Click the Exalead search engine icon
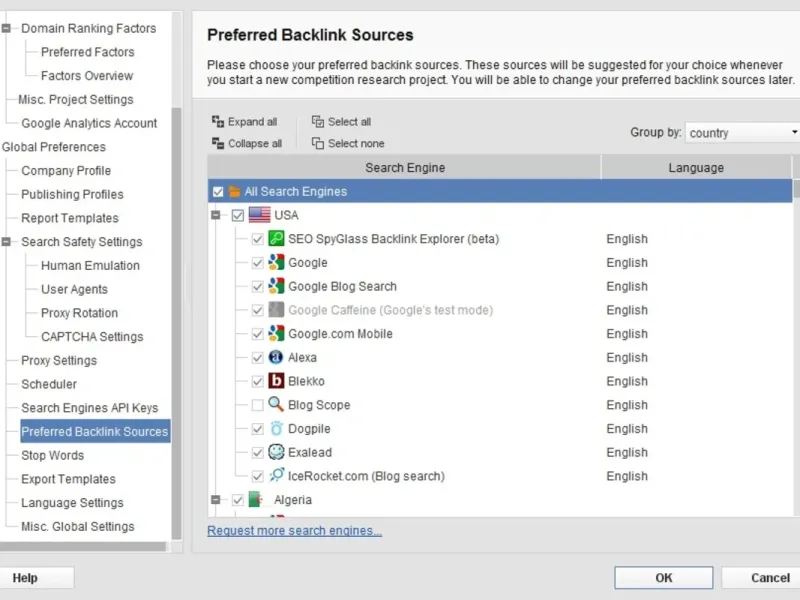 (x=277, y=453)
